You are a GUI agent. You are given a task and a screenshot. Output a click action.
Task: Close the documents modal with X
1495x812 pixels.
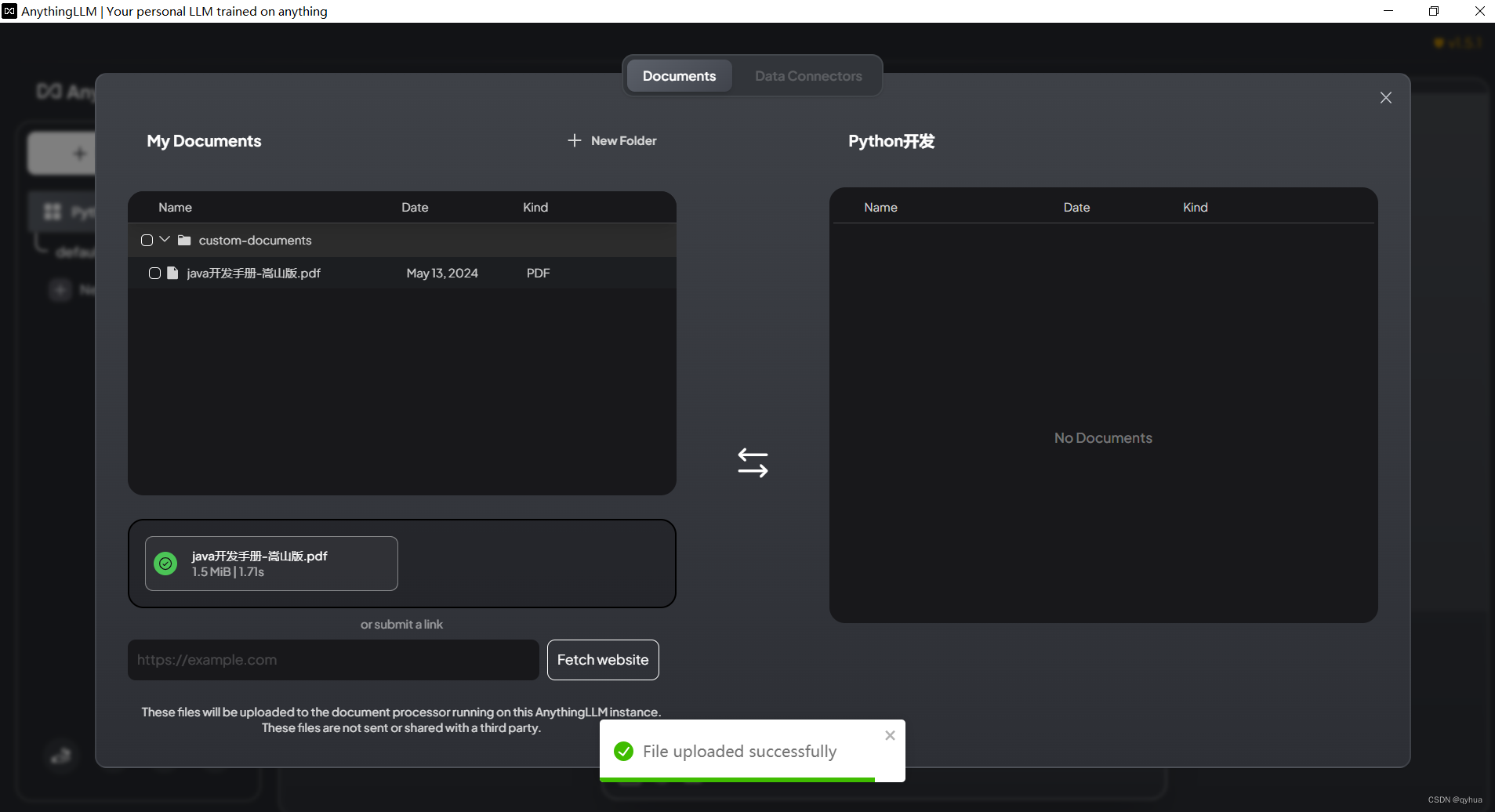click(x=1386, y=98)
